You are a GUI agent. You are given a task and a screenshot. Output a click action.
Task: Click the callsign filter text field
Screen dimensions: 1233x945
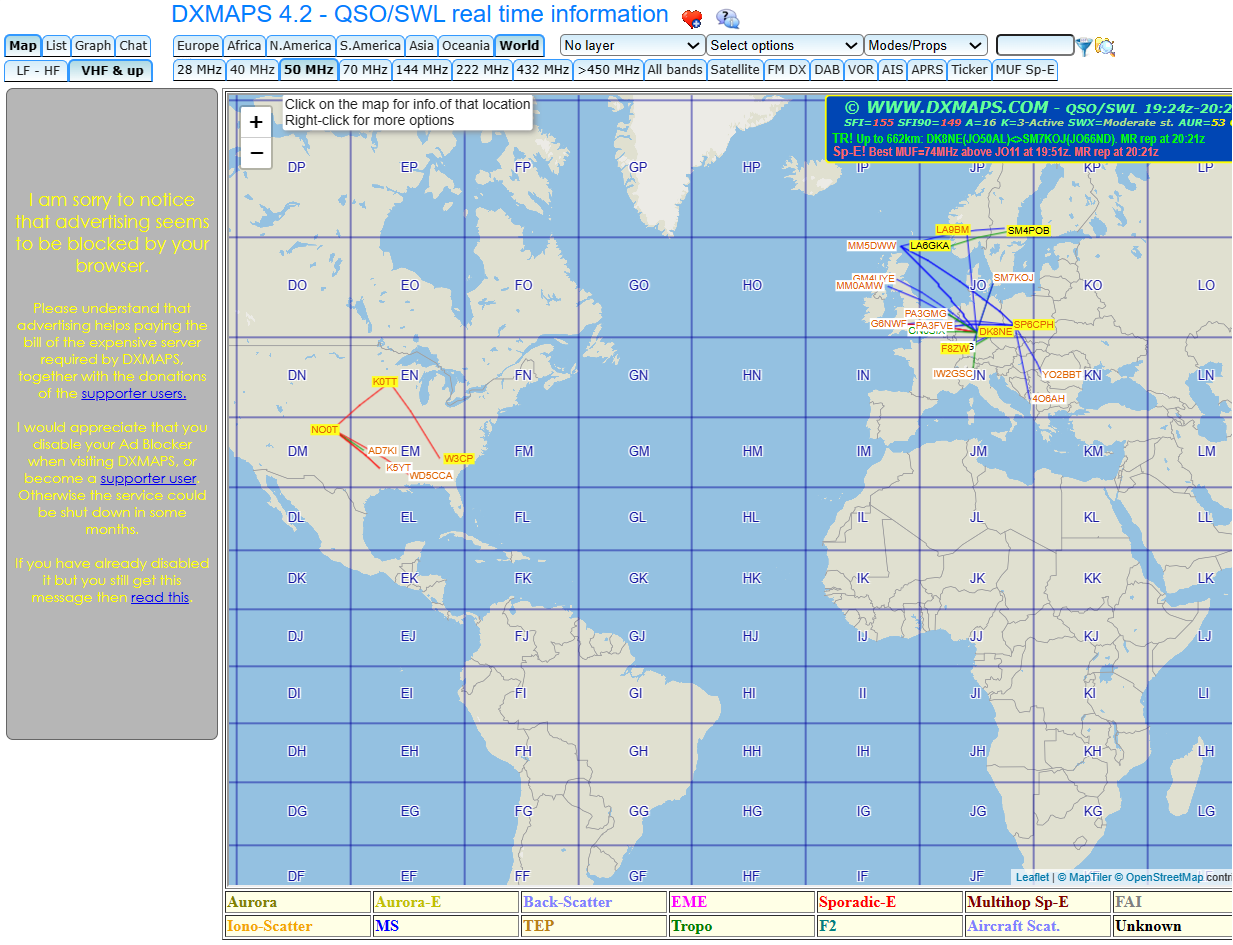point(1034,46)
